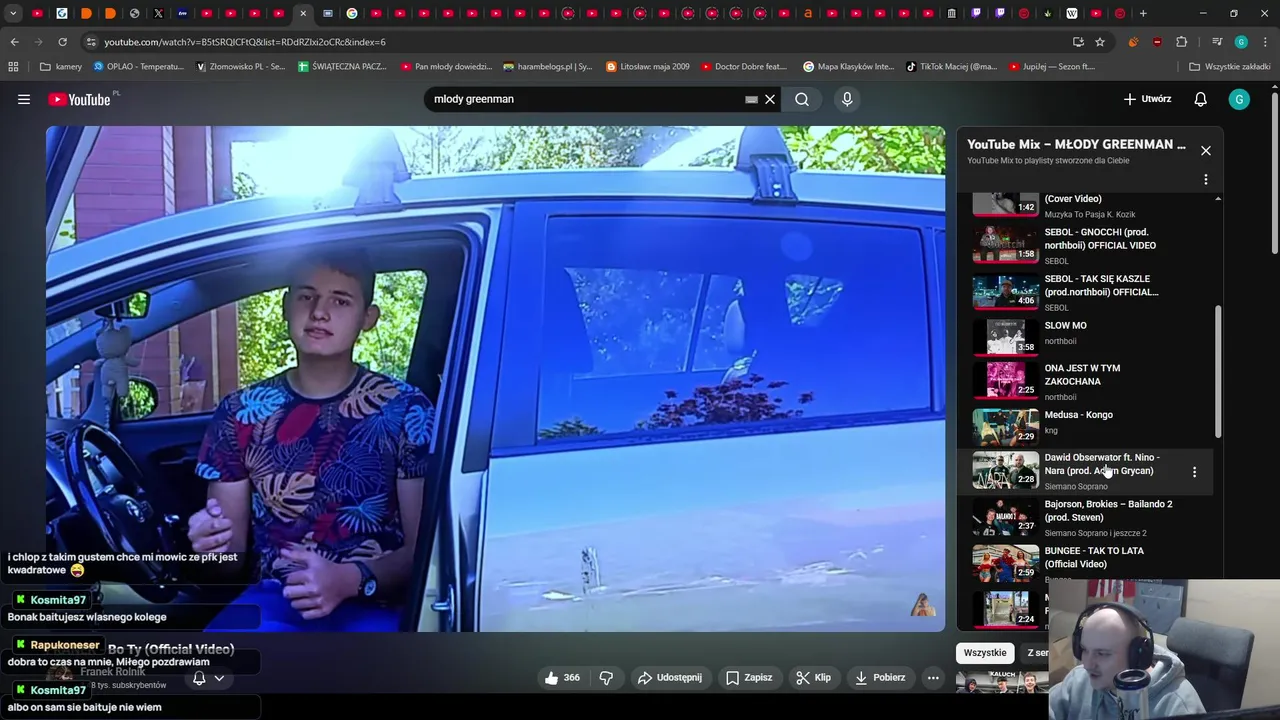This screenshot has height=720, width=1280.
Task: Open a new browser tab with plus
Action: point(1143,14)
